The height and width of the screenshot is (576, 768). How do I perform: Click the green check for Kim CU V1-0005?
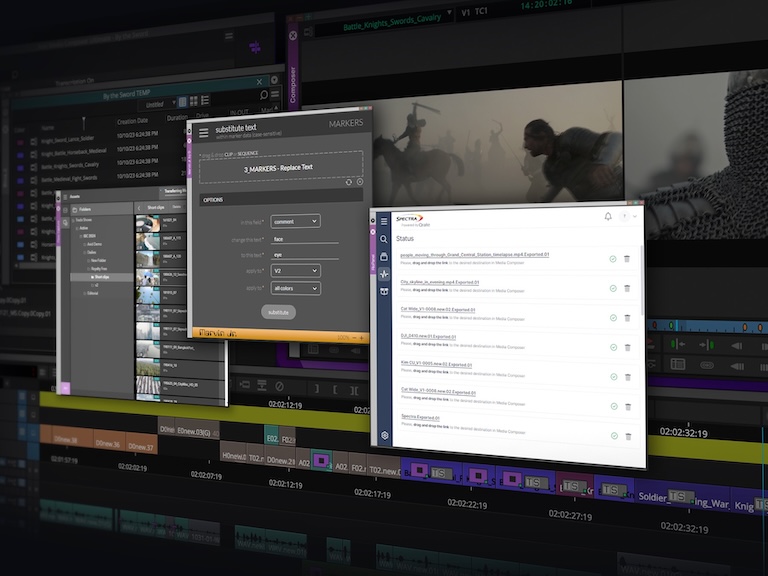tap(614, 377)
